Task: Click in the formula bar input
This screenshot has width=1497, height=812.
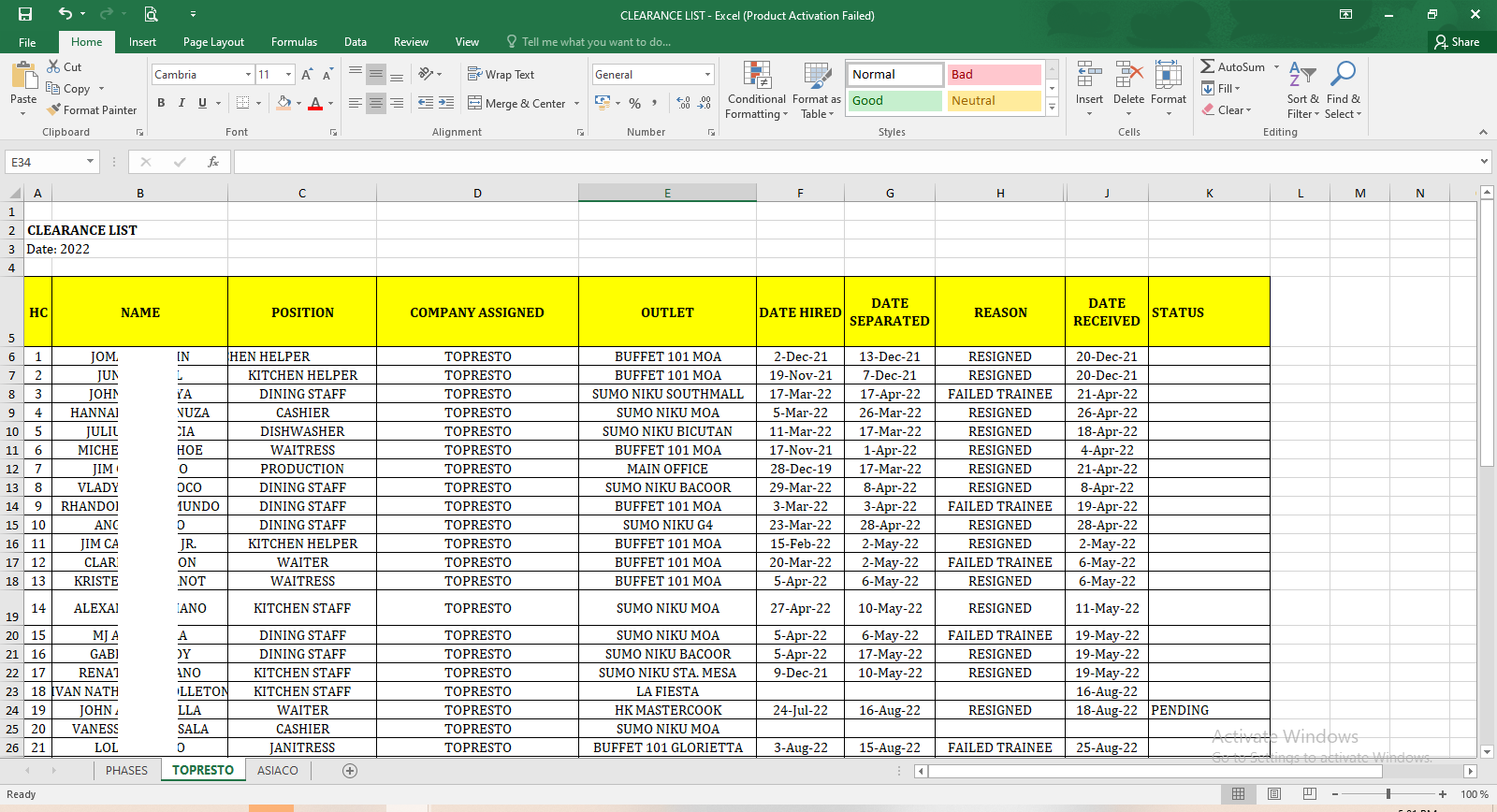Action: pyautogui.click(x=856, y=162)
